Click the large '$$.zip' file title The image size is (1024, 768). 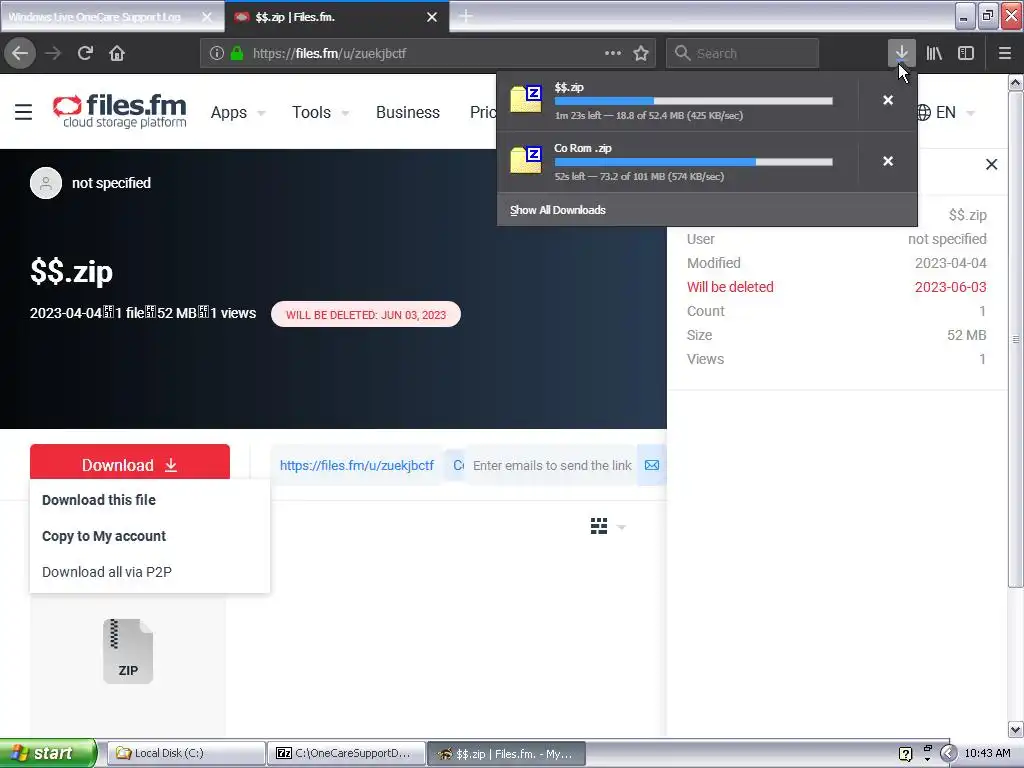coord(71,272)
